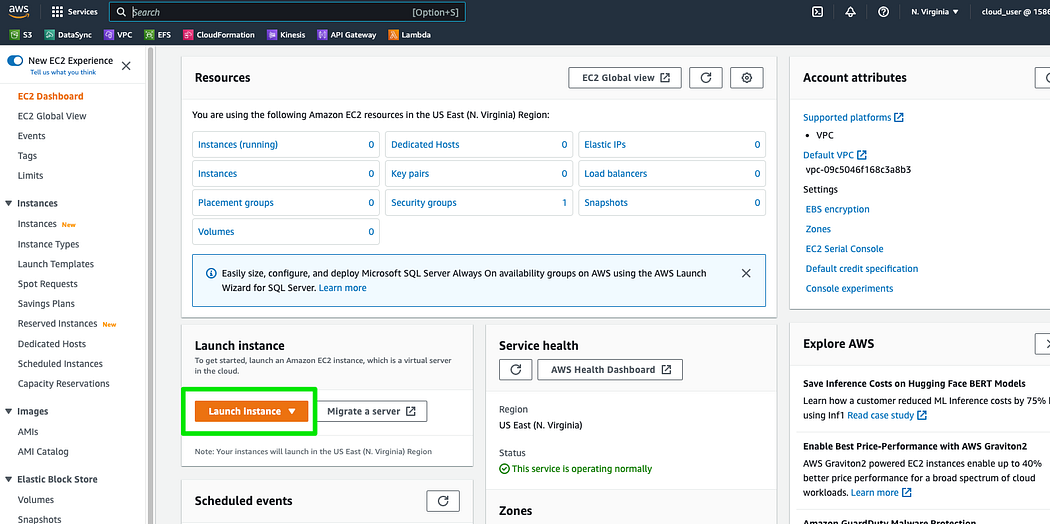Screen dimensions: 1050x524
Task: Open the S3 bookmark shortcut
Action: point(21,35)
